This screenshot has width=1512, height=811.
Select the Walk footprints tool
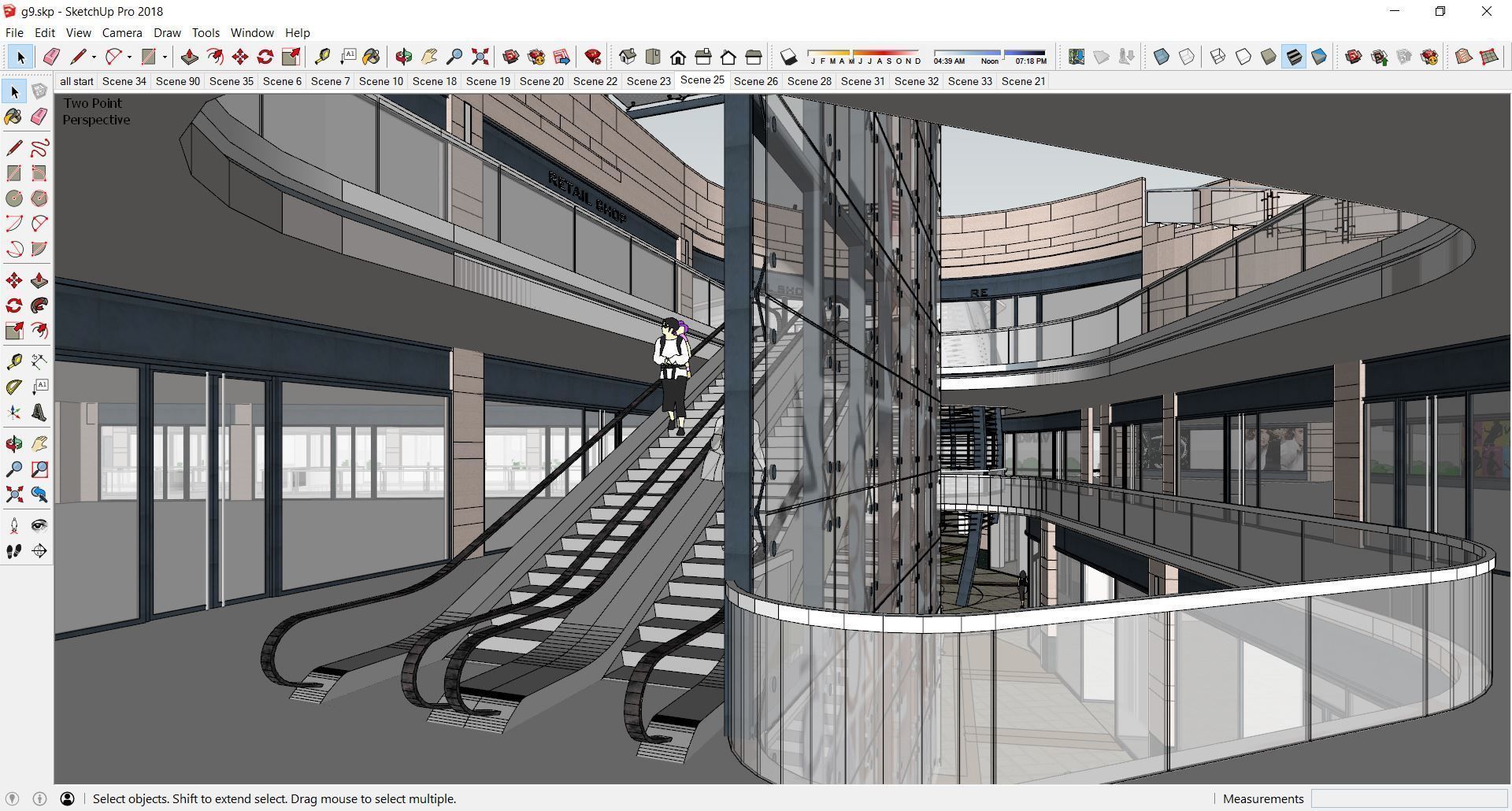pyautogui.click(x=14, y=551)
